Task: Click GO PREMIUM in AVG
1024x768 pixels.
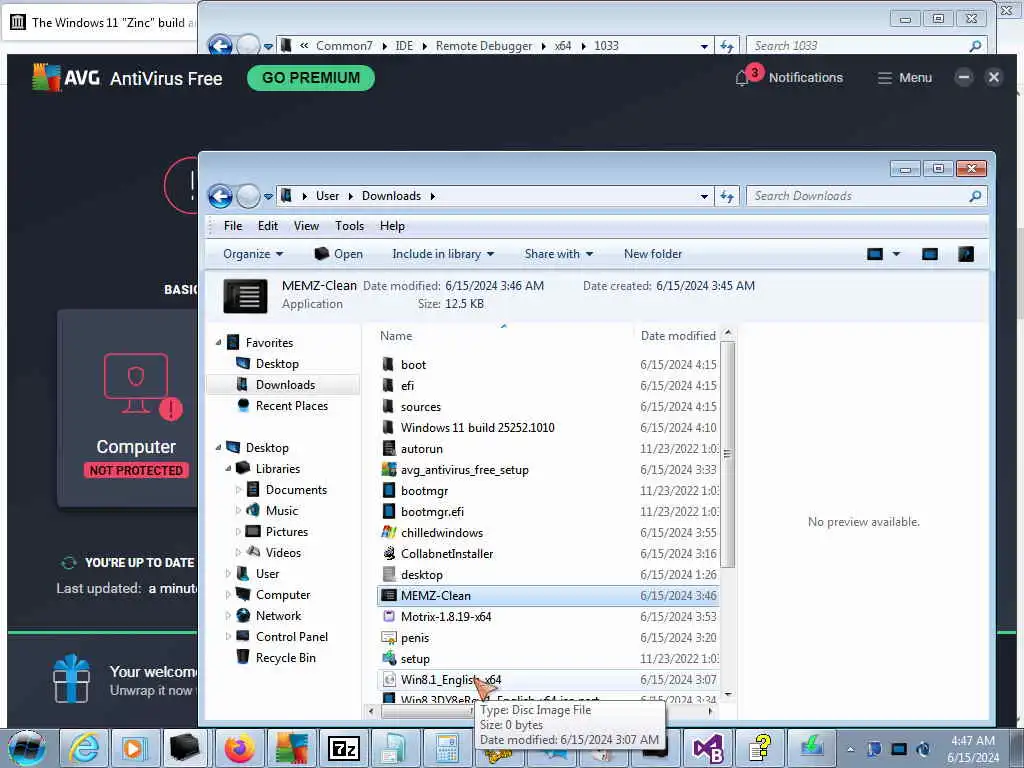Action: pyautogui.click(x=311, y=78)
